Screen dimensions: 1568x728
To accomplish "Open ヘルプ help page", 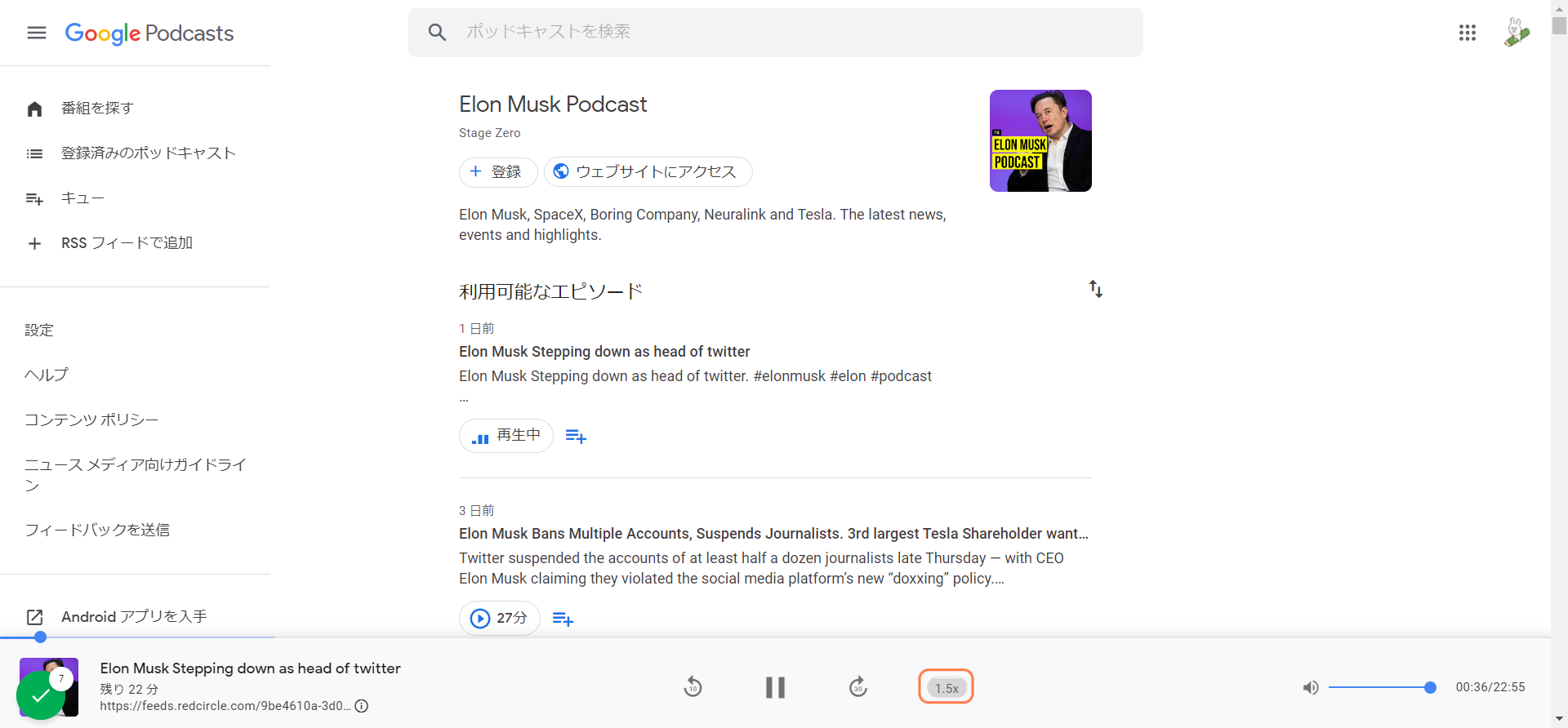I will coord(47,375).
